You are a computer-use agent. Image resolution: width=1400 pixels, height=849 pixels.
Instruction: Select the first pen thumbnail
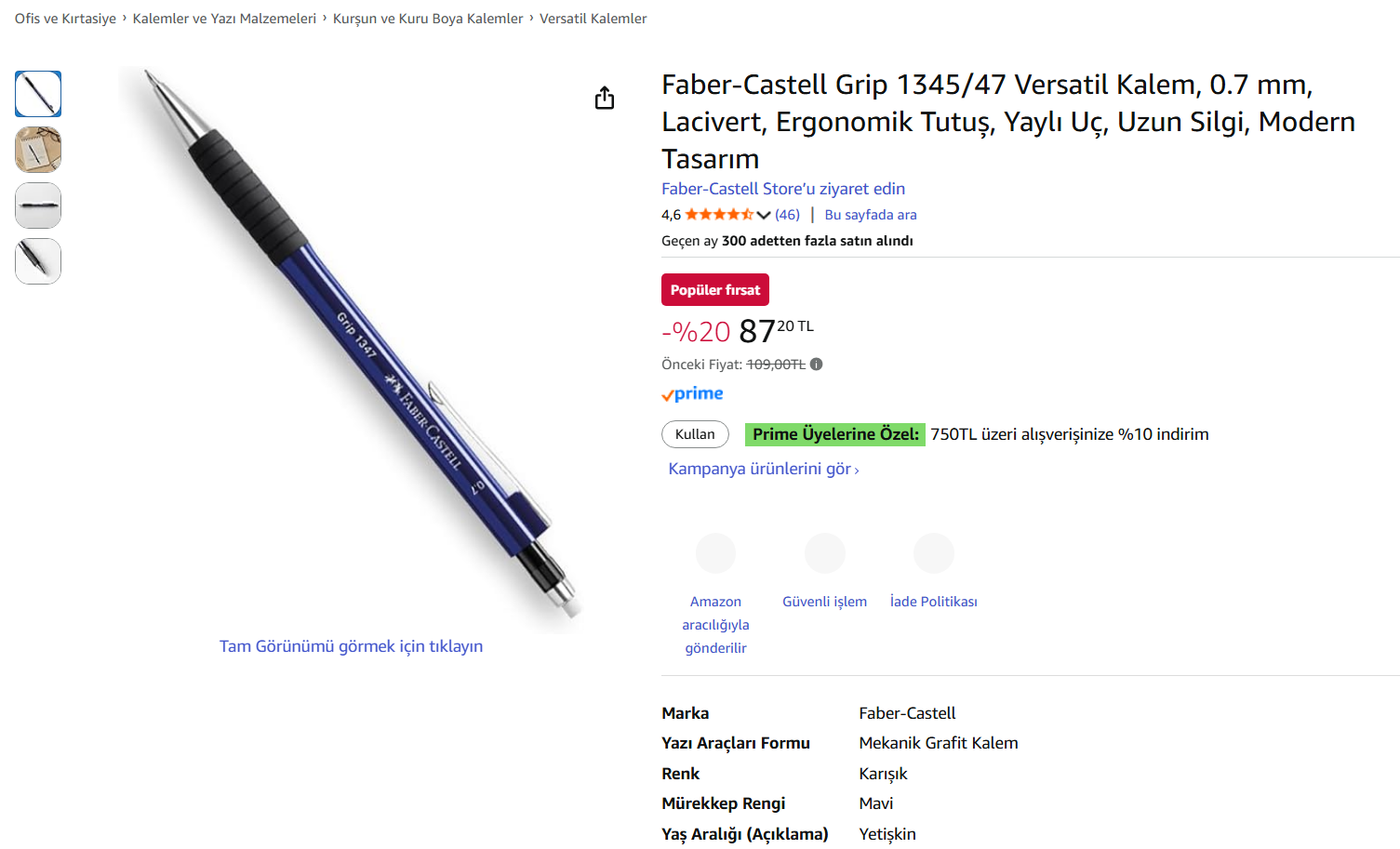tap(38, 94)
